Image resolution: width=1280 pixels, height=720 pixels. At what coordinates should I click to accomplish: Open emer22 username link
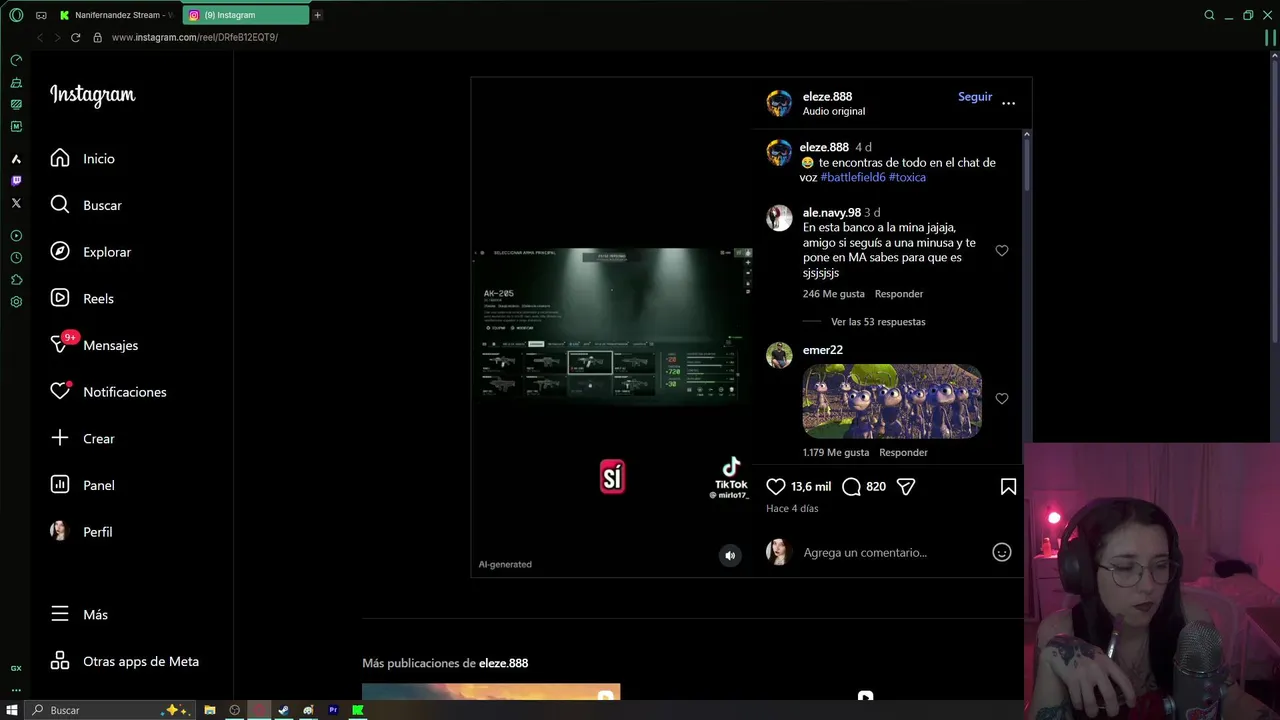823,350
